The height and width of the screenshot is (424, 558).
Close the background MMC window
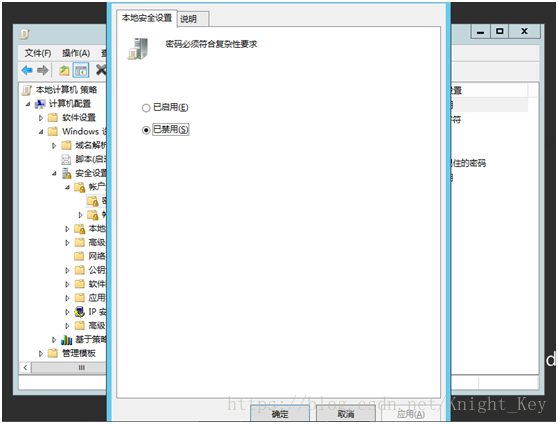(525, 32)
